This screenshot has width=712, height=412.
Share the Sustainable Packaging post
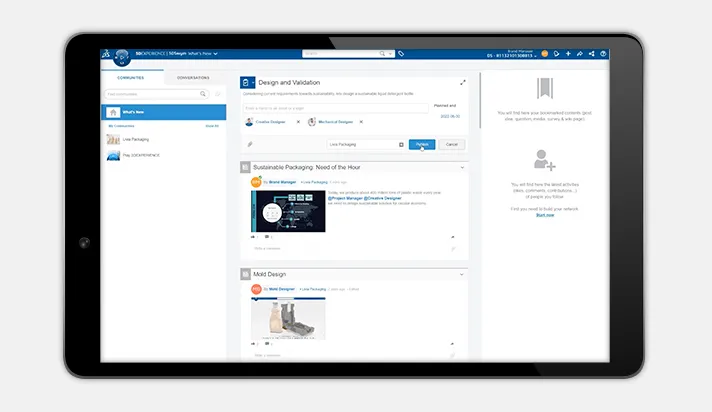[452, 237]
